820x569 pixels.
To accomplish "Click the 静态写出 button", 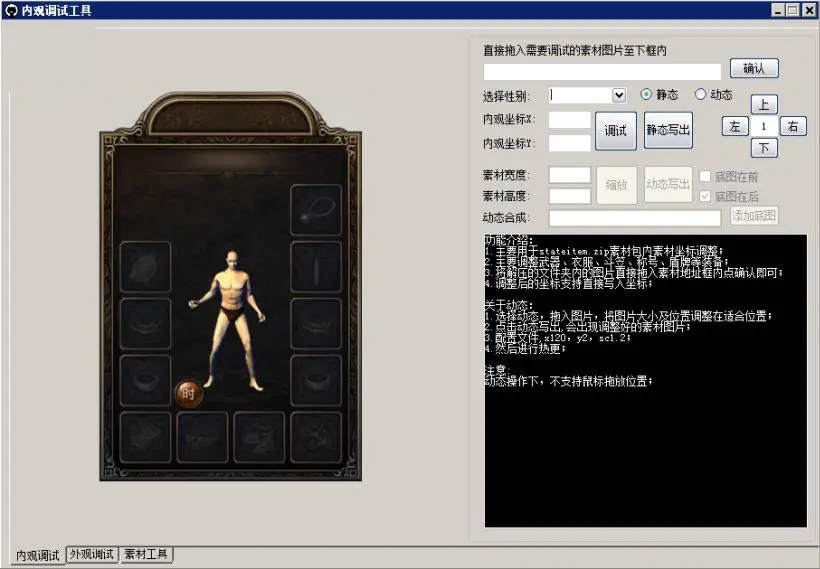I will pos(668,130).
